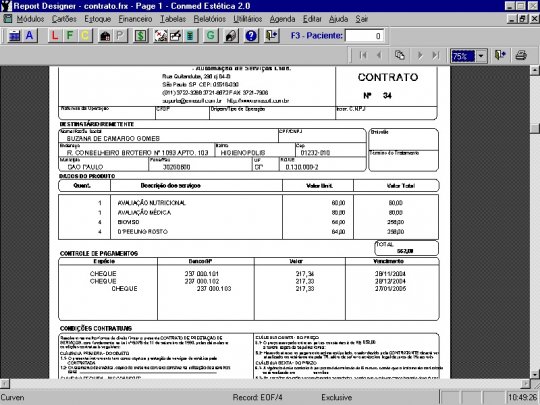This screenshot has width=540, height=405.
Task: Jump to the last preview page
Action: pyautogui.click(x=436, y=55)
